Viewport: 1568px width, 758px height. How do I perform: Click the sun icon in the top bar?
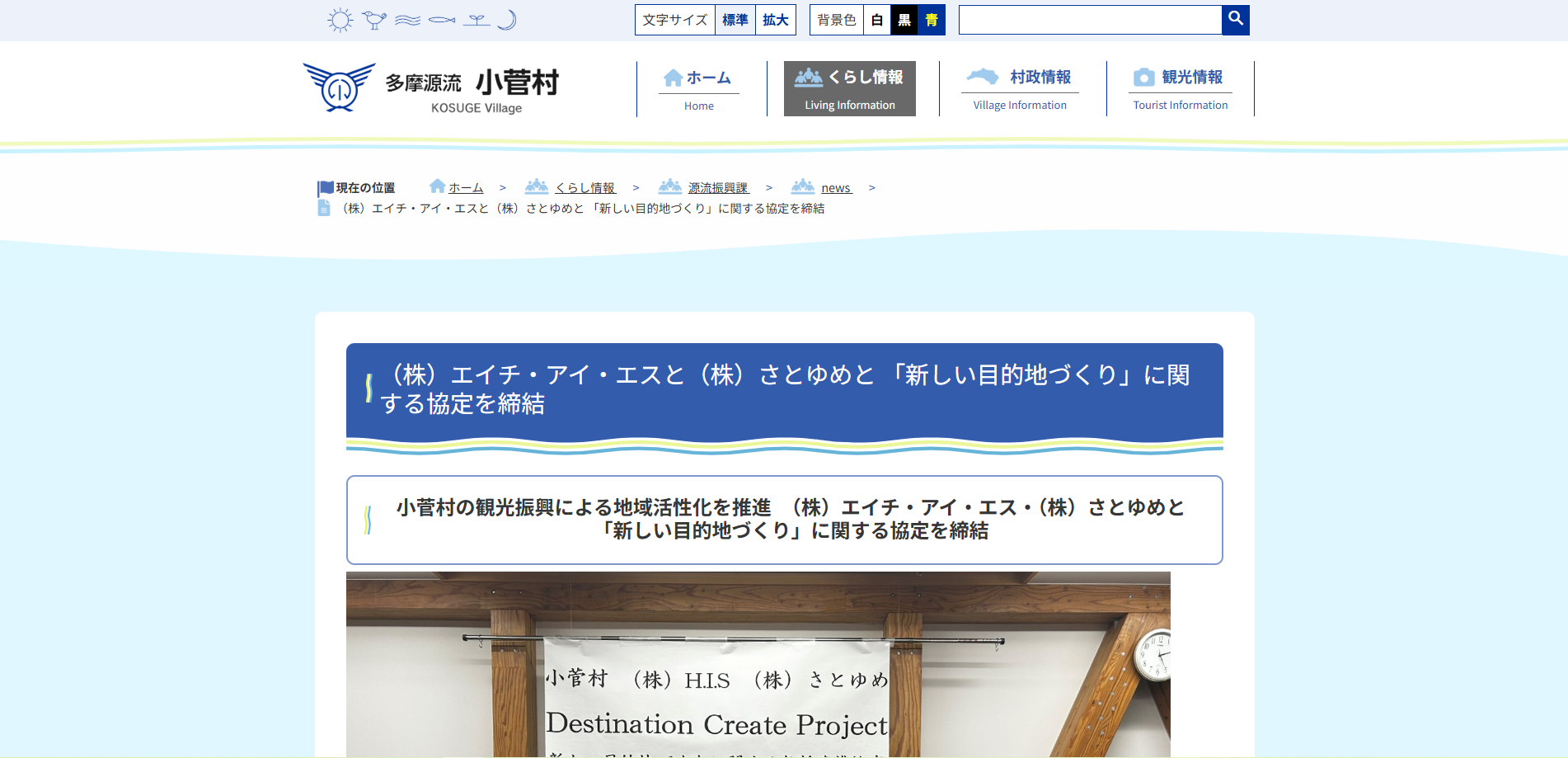[340, 20]
